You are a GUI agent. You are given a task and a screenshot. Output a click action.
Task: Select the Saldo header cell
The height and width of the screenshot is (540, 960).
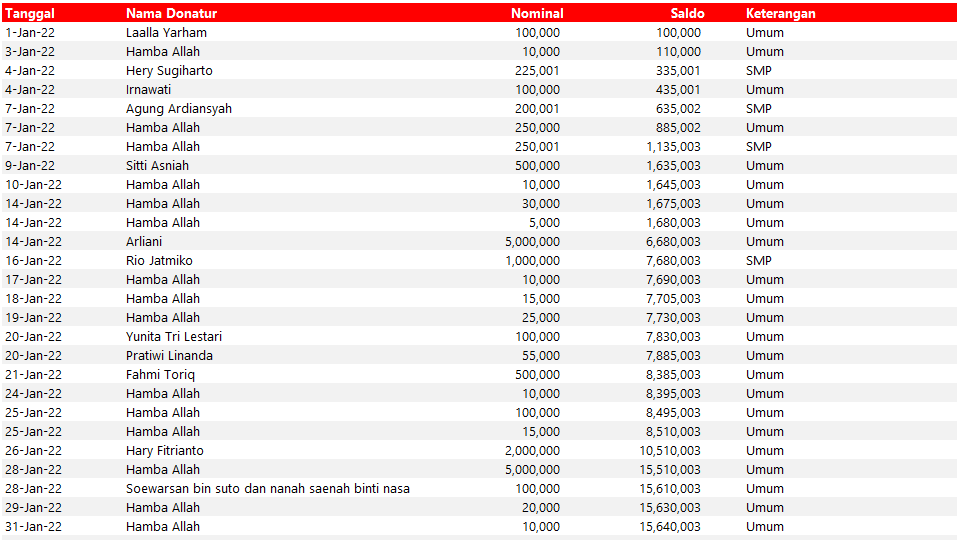(x=687, y=13)
